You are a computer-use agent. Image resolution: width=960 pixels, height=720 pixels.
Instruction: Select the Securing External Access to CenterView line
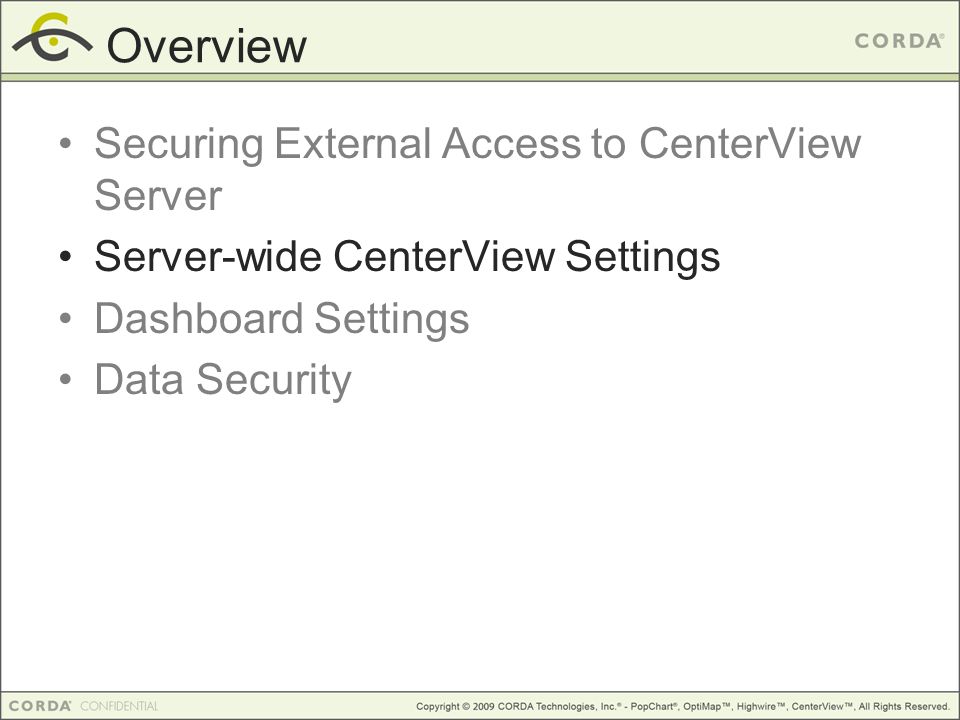point(478,144)
